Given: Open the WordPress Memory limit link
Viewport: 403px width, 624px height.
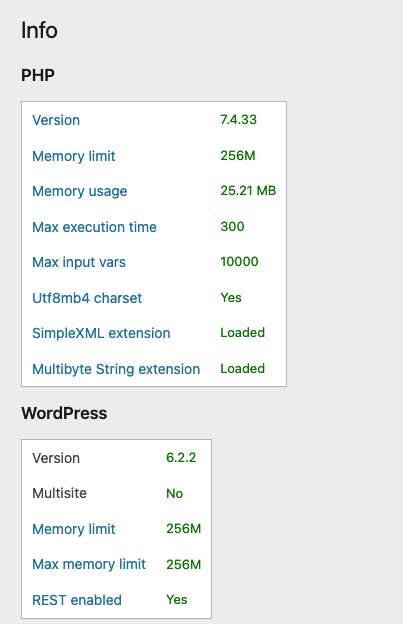Looking at the screenshot, I should tap(74, 529).
